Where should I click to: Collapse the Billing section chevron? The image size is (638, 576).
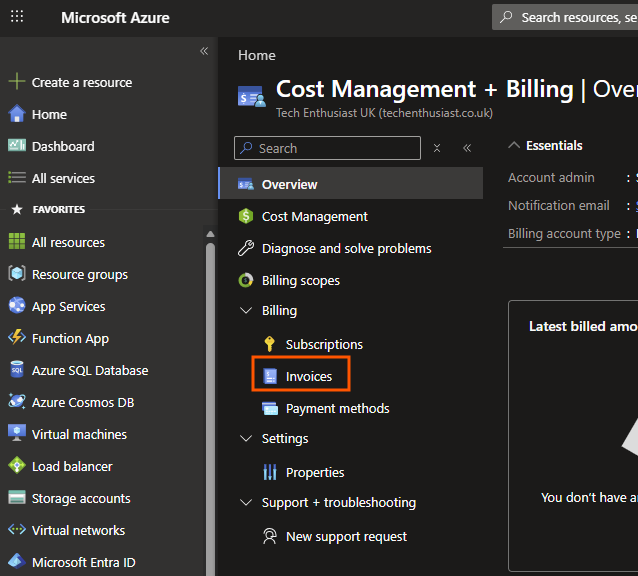(x=246, y=310)
